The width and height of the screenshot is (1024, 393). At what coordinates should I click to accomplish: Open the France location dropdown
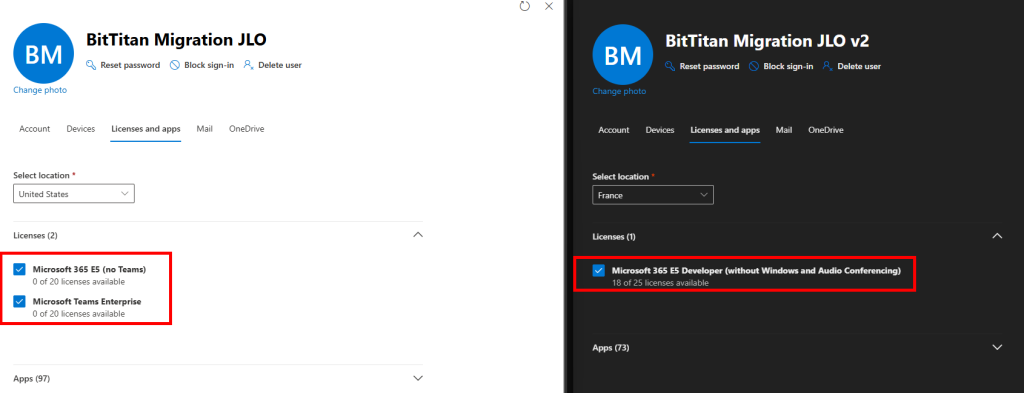click(x=652, y=195)
